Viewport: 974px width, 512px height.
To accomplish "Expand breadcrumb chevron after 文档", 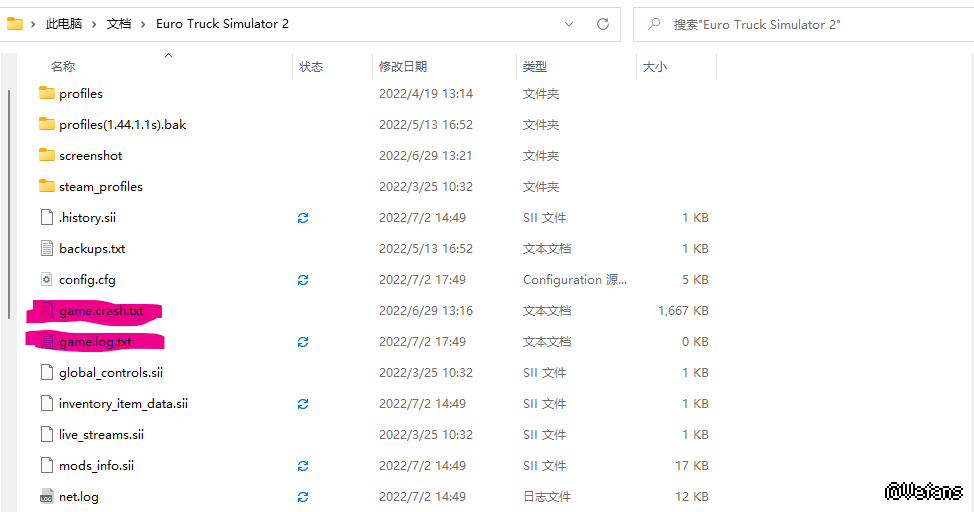I will click(143, 24).
